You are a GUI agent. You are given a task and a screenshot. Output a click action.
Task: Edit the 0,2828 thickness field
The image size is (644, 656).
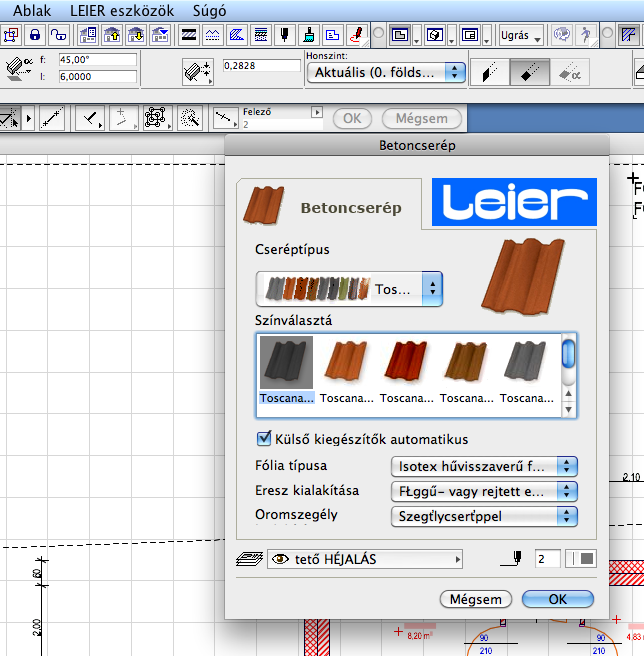point(262,66)
